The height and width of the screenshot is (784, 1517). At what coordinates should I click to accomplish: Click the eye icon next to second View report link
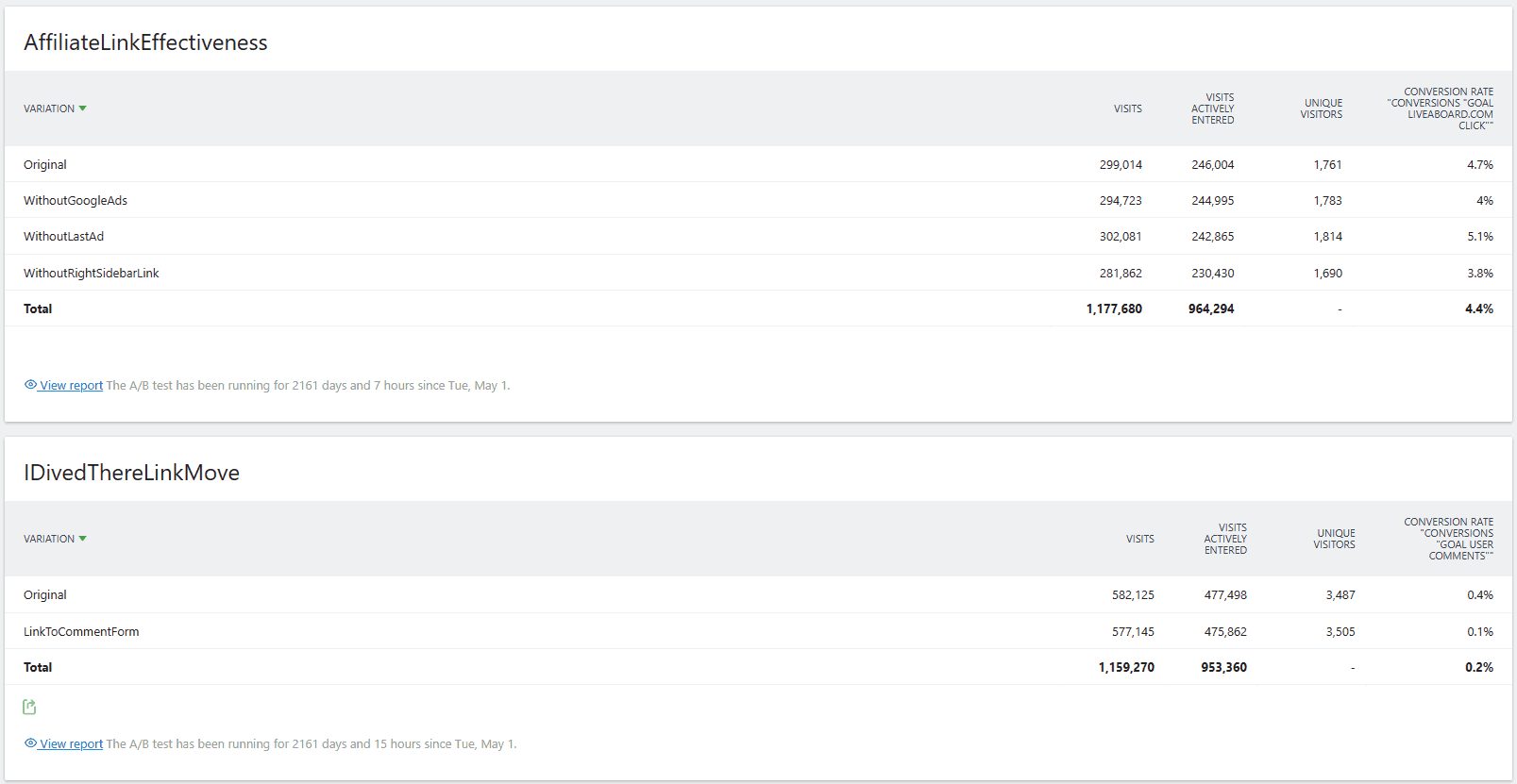tap(31, 743)
